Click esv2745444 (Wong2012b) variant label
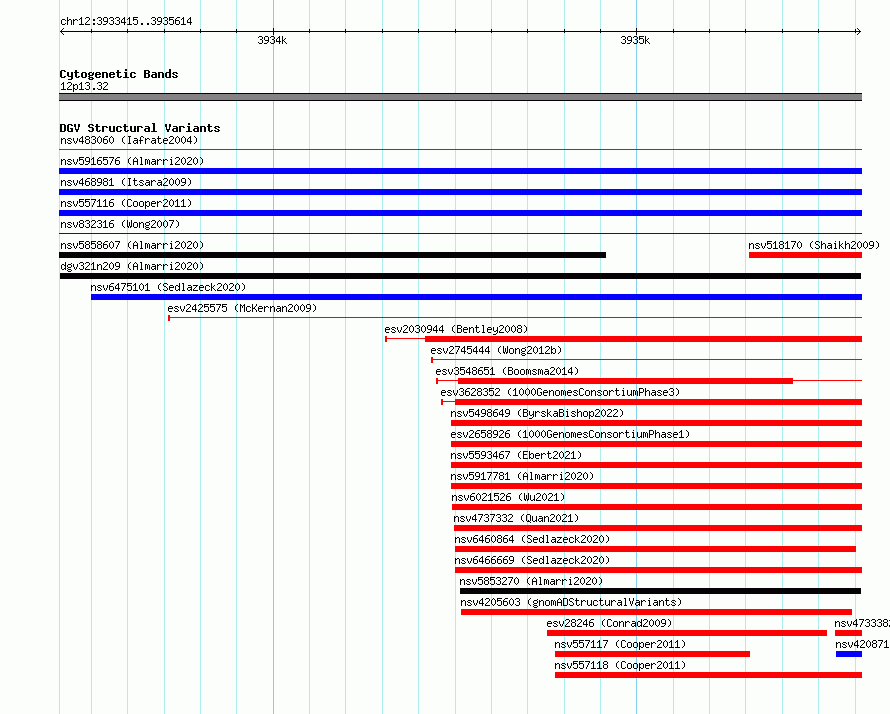Viewport: 890px width, 714px height. click(496, 350)
